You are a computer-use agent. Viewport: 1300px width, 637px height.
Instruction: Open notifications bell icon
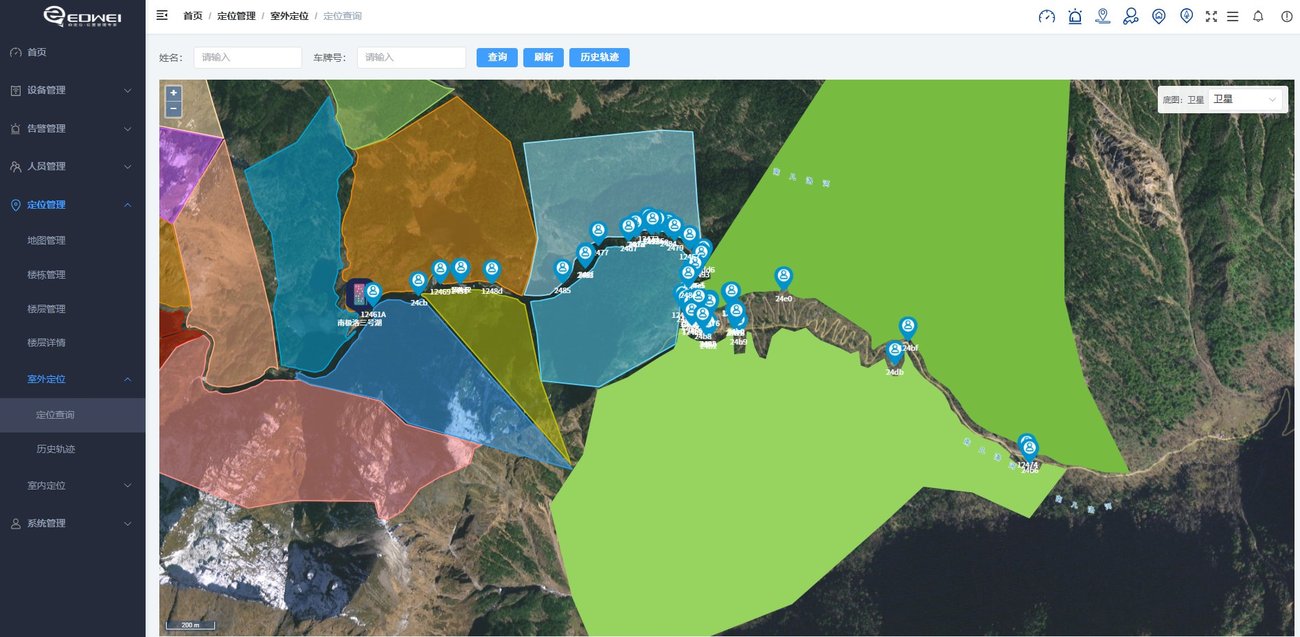[1258, 16]
